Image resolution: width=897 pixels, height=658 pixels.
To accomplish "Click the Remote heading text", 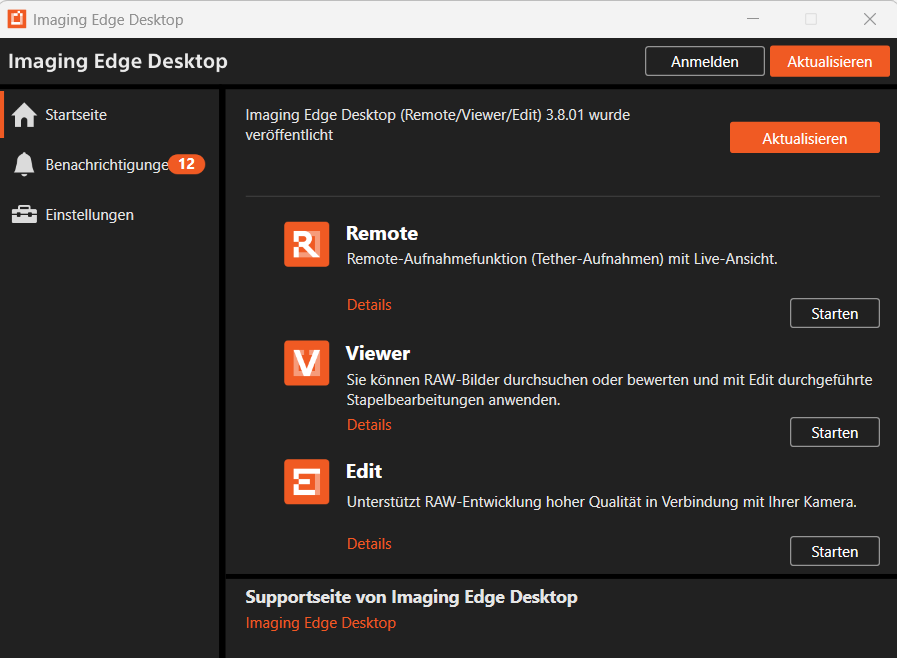I will click(x=382, y=233).
